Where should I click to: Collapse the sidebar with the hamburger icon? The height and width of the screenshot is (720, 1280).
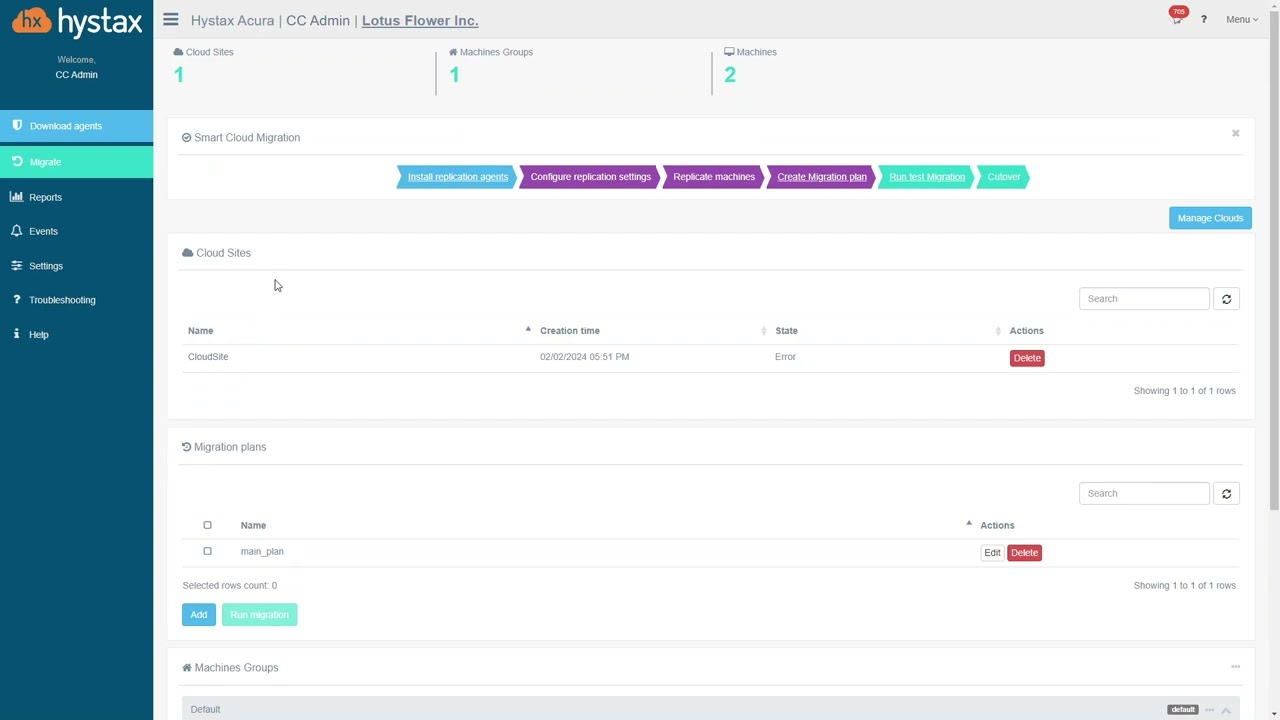pos(170,19)
